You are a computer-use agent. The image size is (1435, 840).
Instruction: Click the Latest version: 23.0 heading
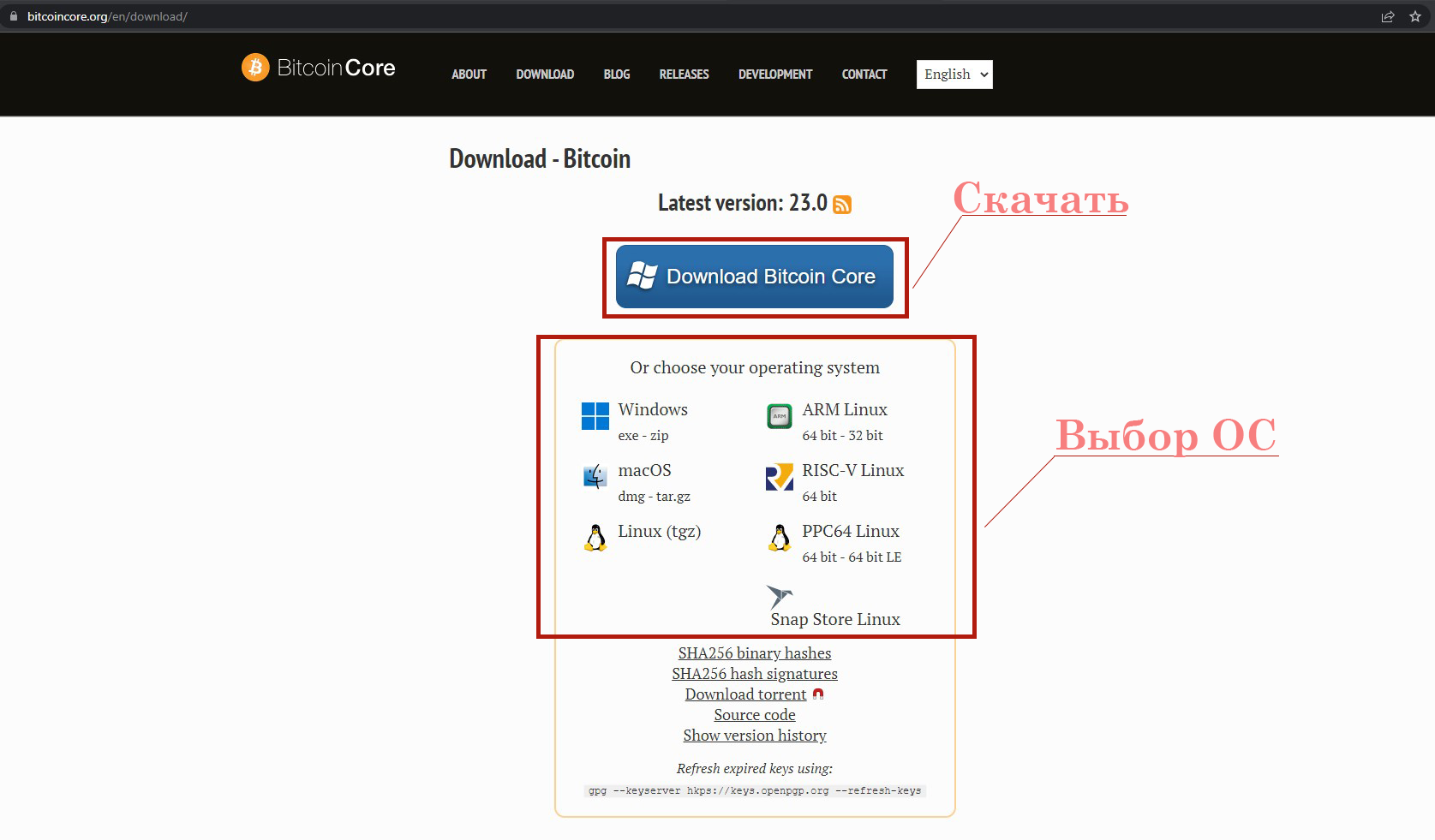[743, 203]
